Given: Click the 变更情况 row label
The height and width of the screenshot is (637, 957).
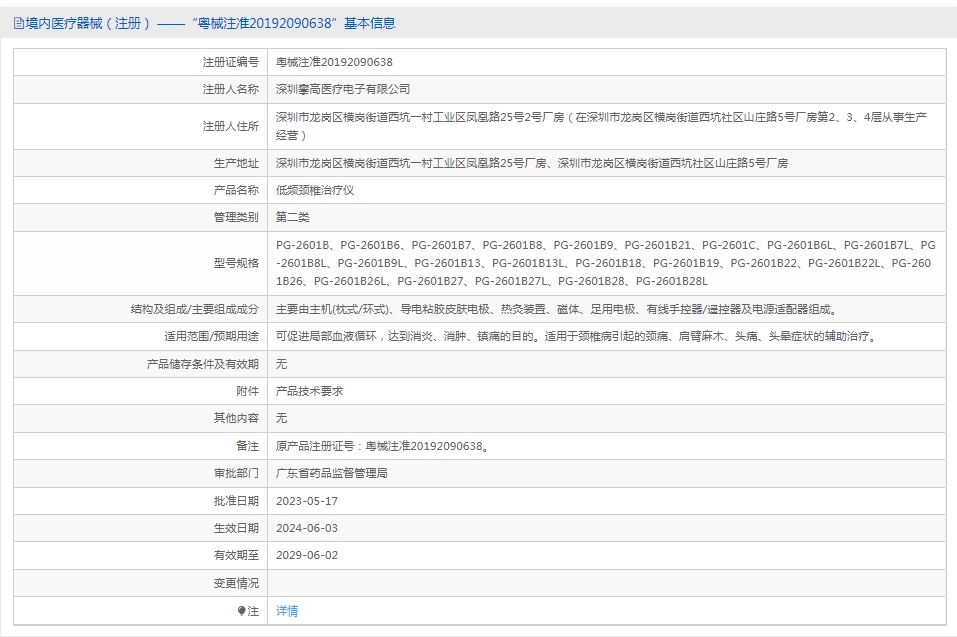Looking at the screenshot, I should [x=235, y=583].
